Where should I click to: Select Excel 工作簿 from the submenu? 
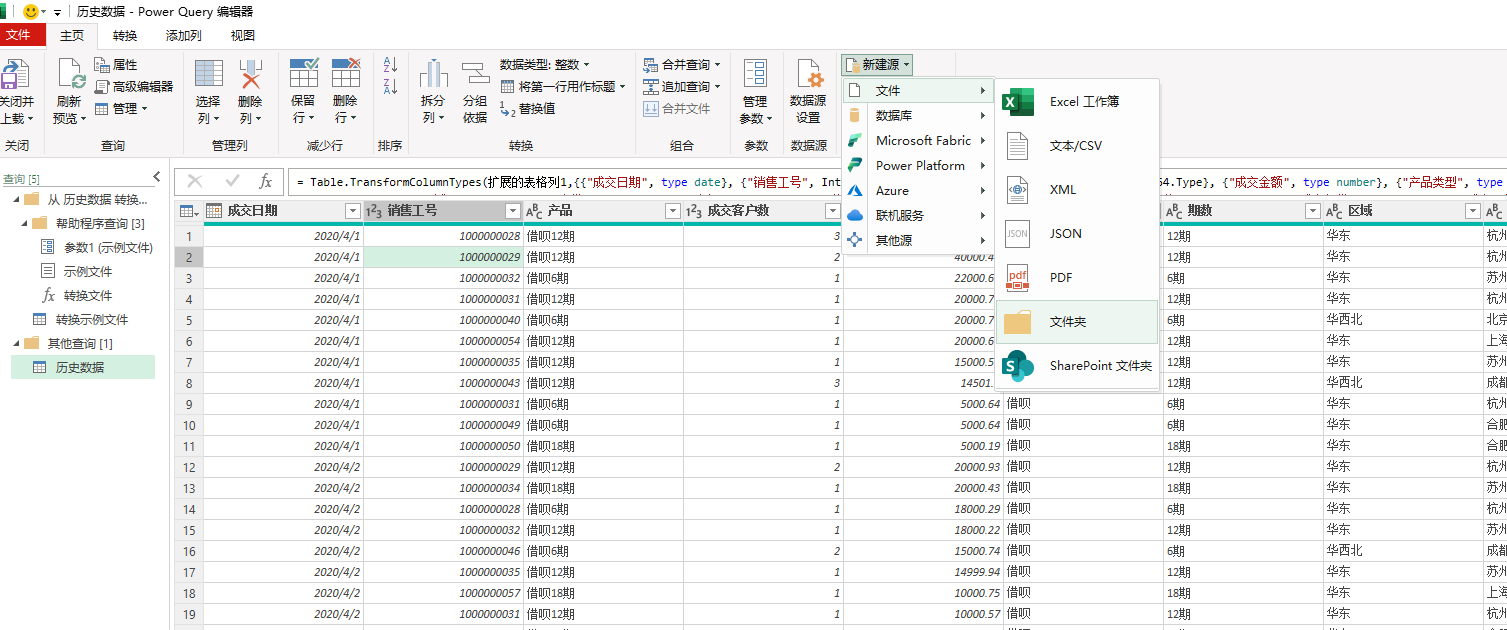click(1078, 102)
